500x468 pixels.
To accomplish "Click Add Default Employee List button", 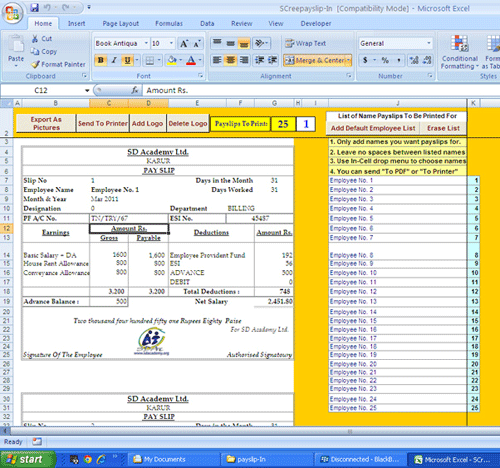I will pos(373,128).
